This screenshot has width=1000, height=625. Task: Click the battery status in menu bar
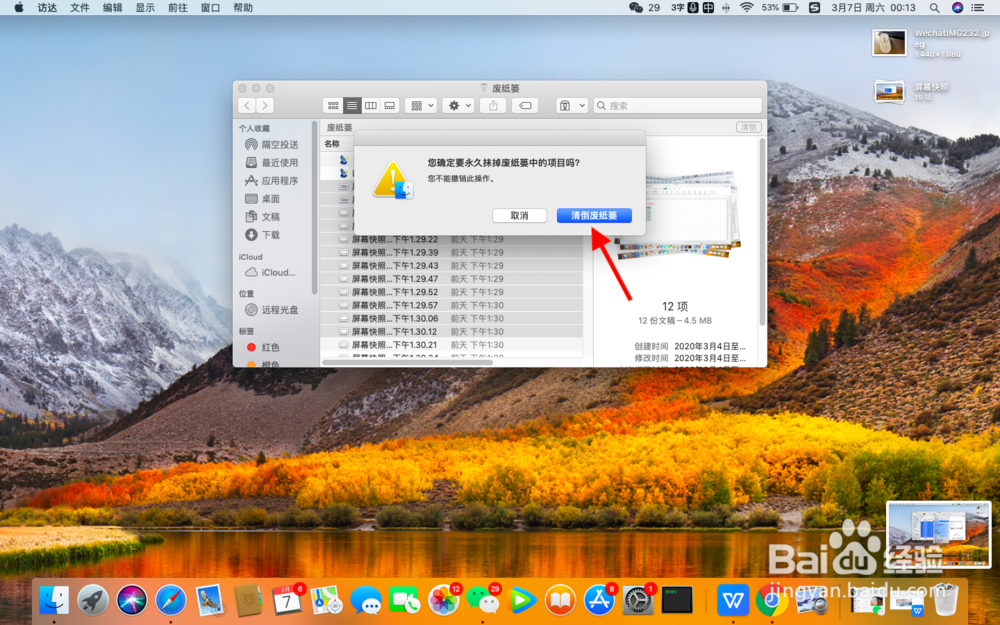coord(779,8)
